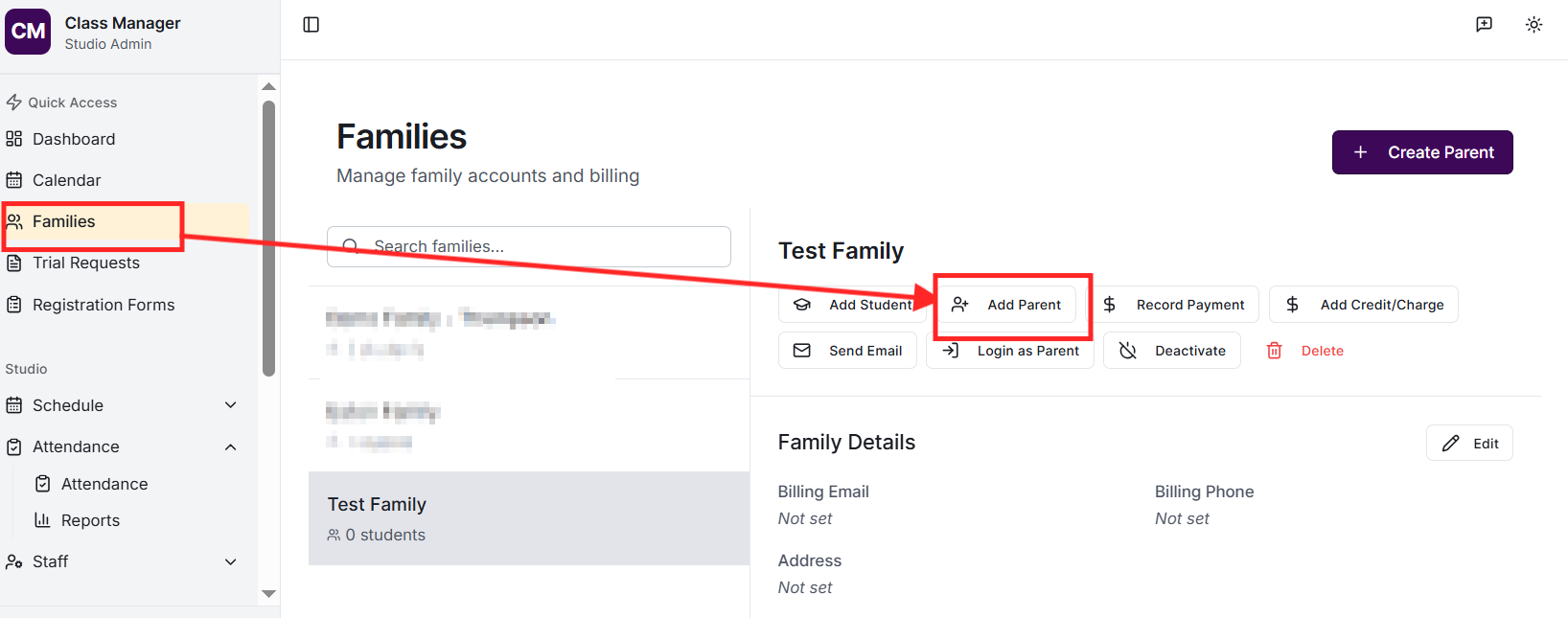Click the Create Parent button
This screenshot has width=1568, height=618.
click(1421, 152)
